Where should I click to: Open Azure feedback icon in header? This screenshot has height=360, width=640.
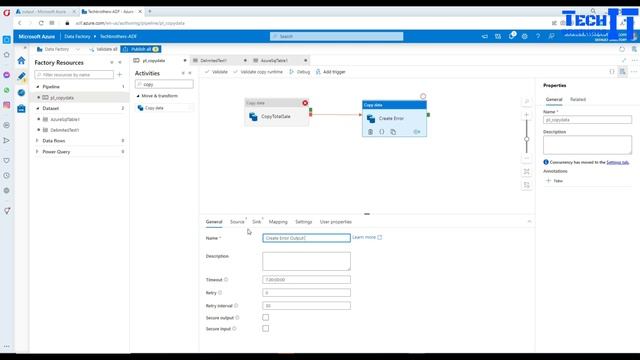coord(551,36)
